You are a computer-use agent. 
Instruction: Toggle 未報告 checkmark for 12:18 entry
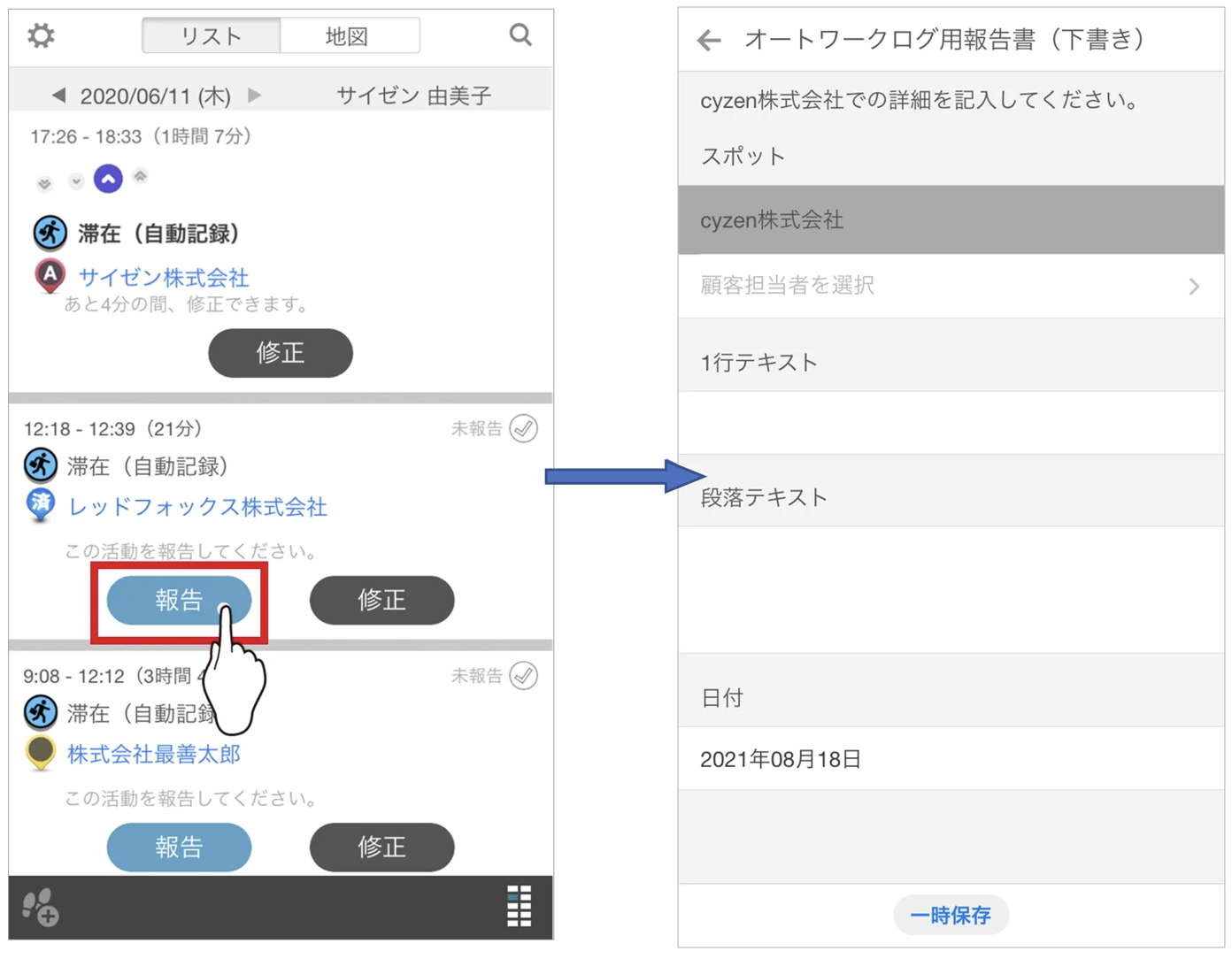tap(524, 428)
